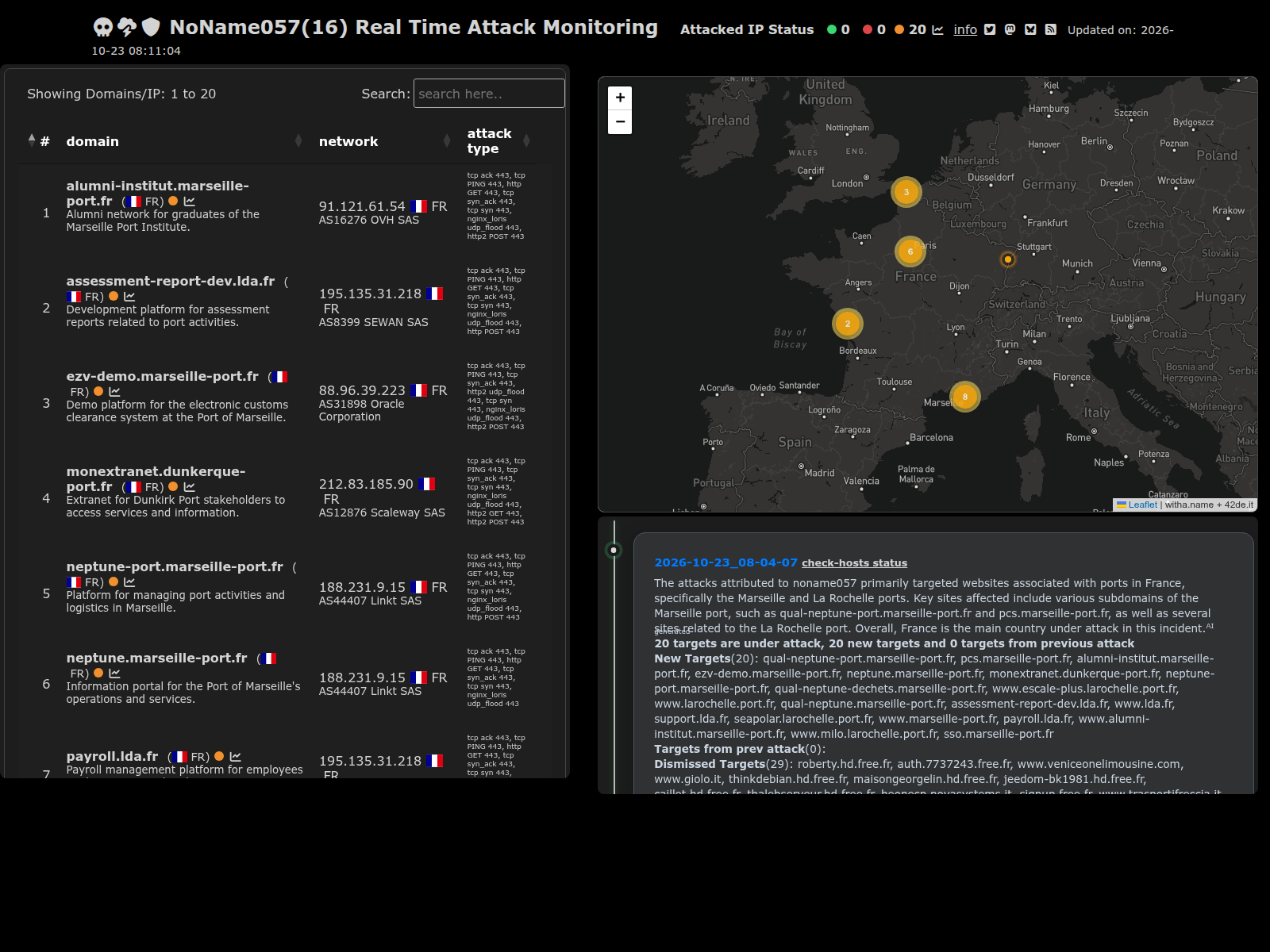Zoom in on the map
Screen dimensions: 1270x952
click(620, 98)
